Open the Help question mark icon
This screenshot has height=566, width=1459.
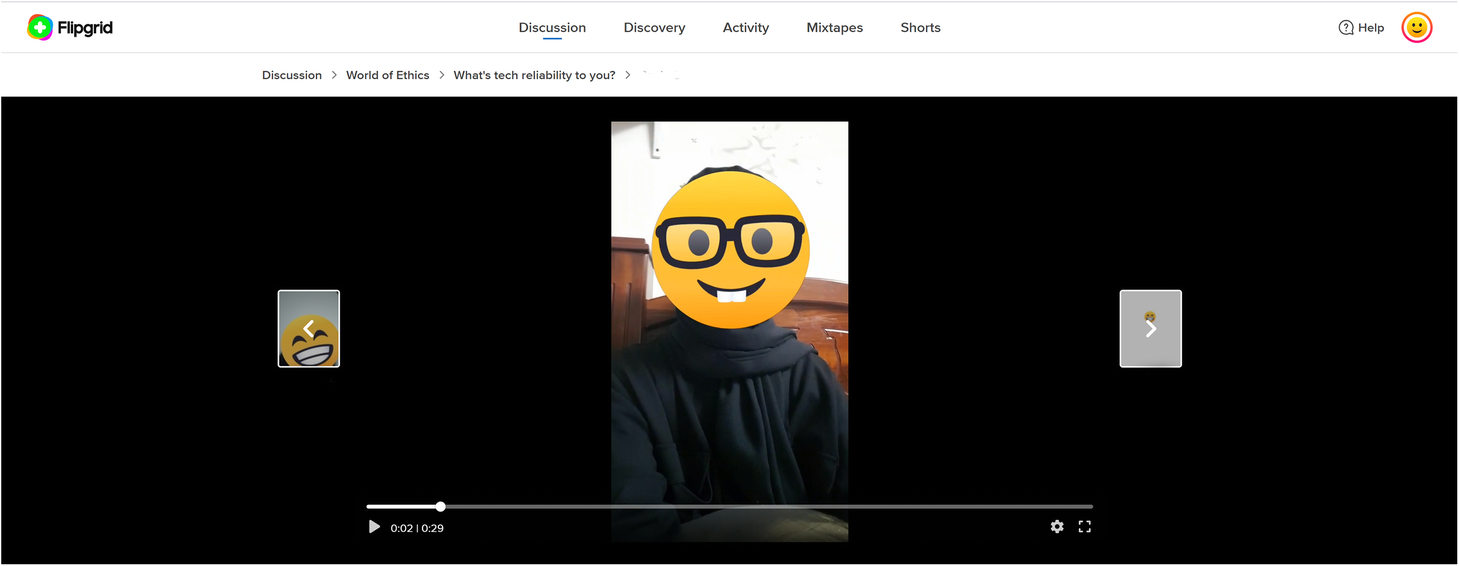(x=1346, y=28)
